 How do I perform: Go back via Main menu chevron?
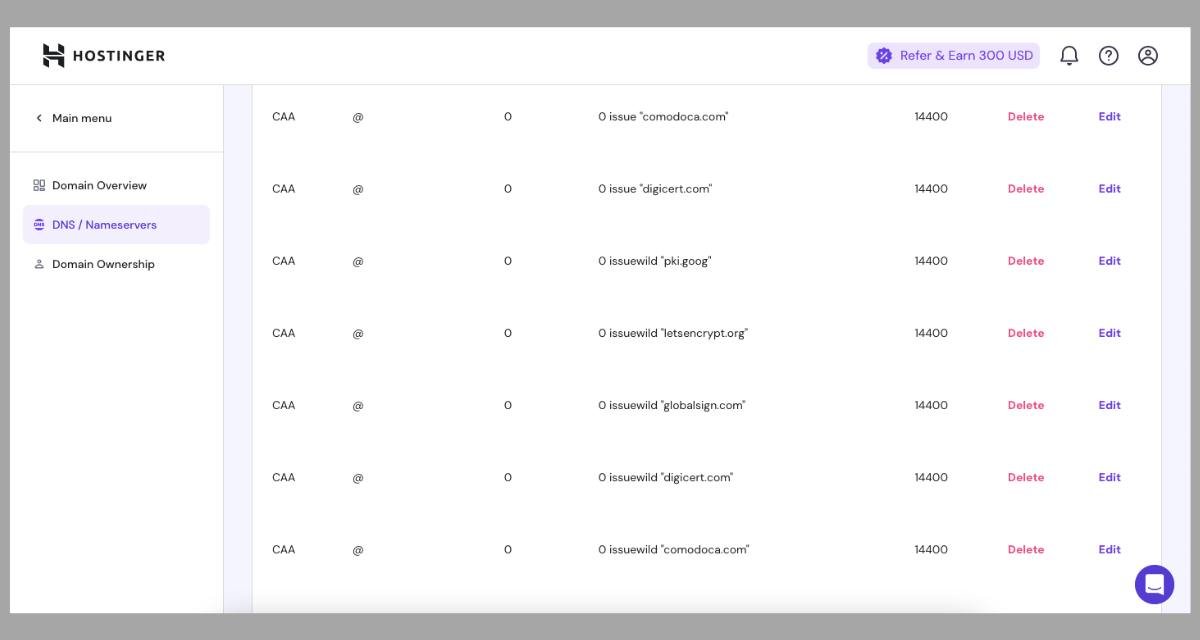(x=39, y=118)
